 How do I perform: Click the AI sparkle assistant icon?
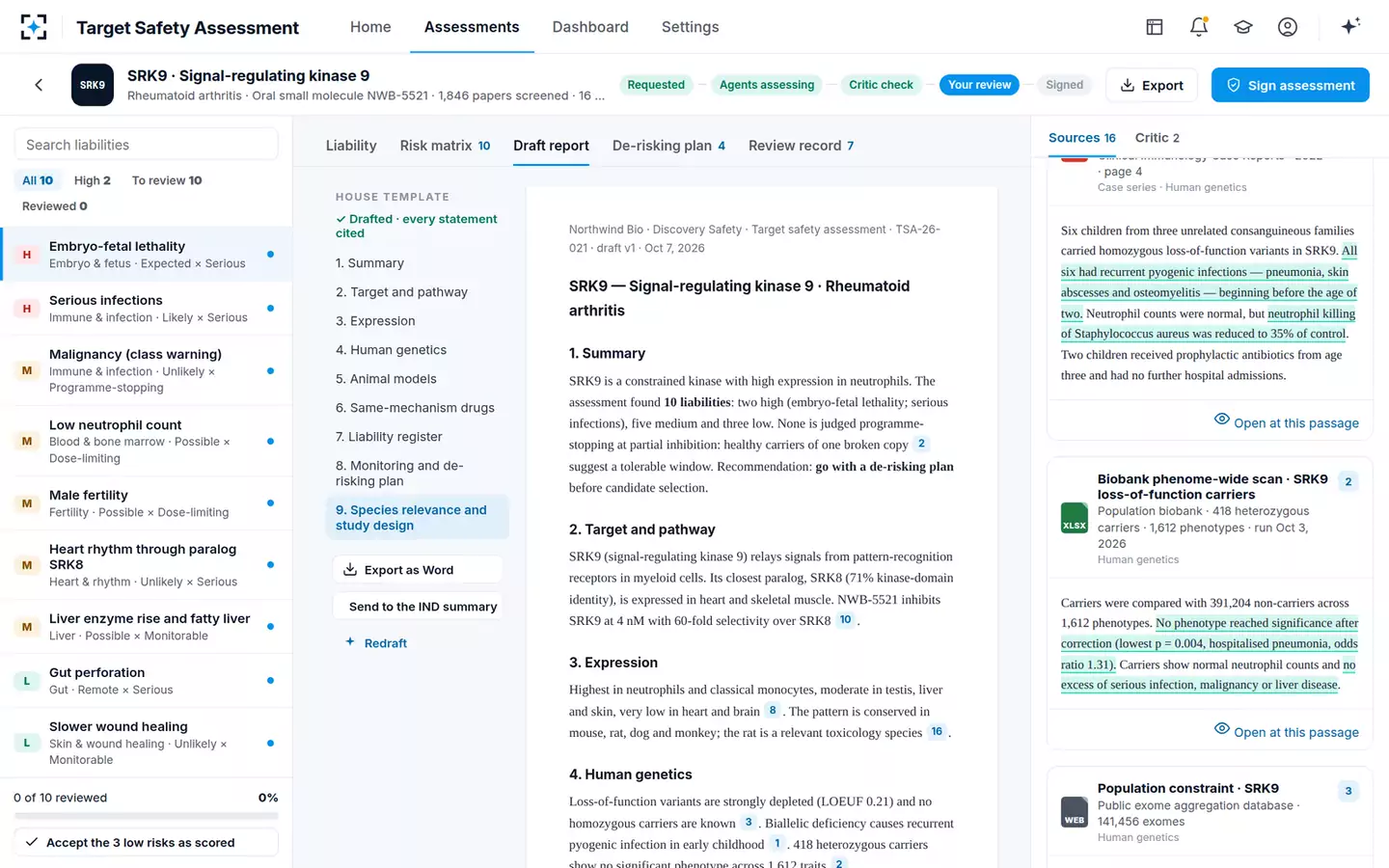(1350, 27)
